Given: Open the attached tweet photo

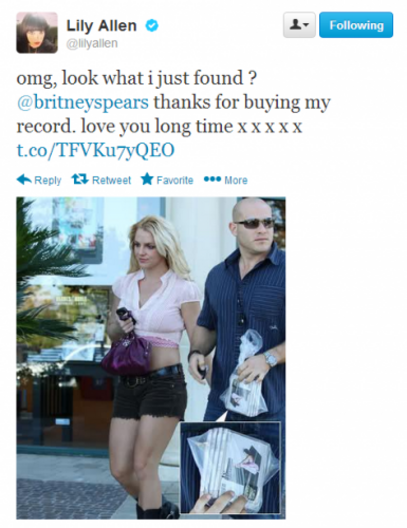Looking at the screenshot, I should click(151, 358).
